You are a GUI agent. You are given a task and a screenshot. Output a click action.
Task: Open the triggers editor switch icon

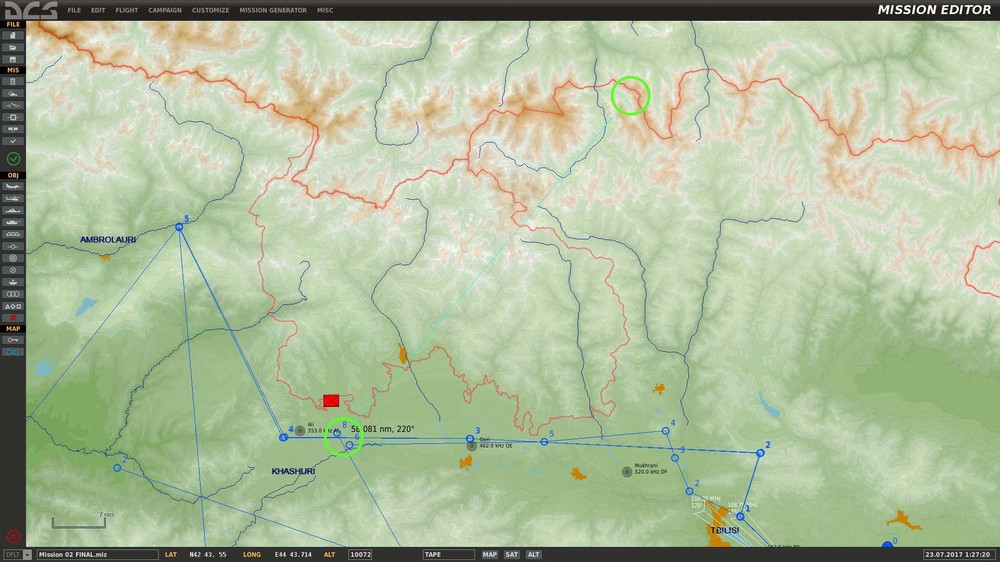pos(13,105)
